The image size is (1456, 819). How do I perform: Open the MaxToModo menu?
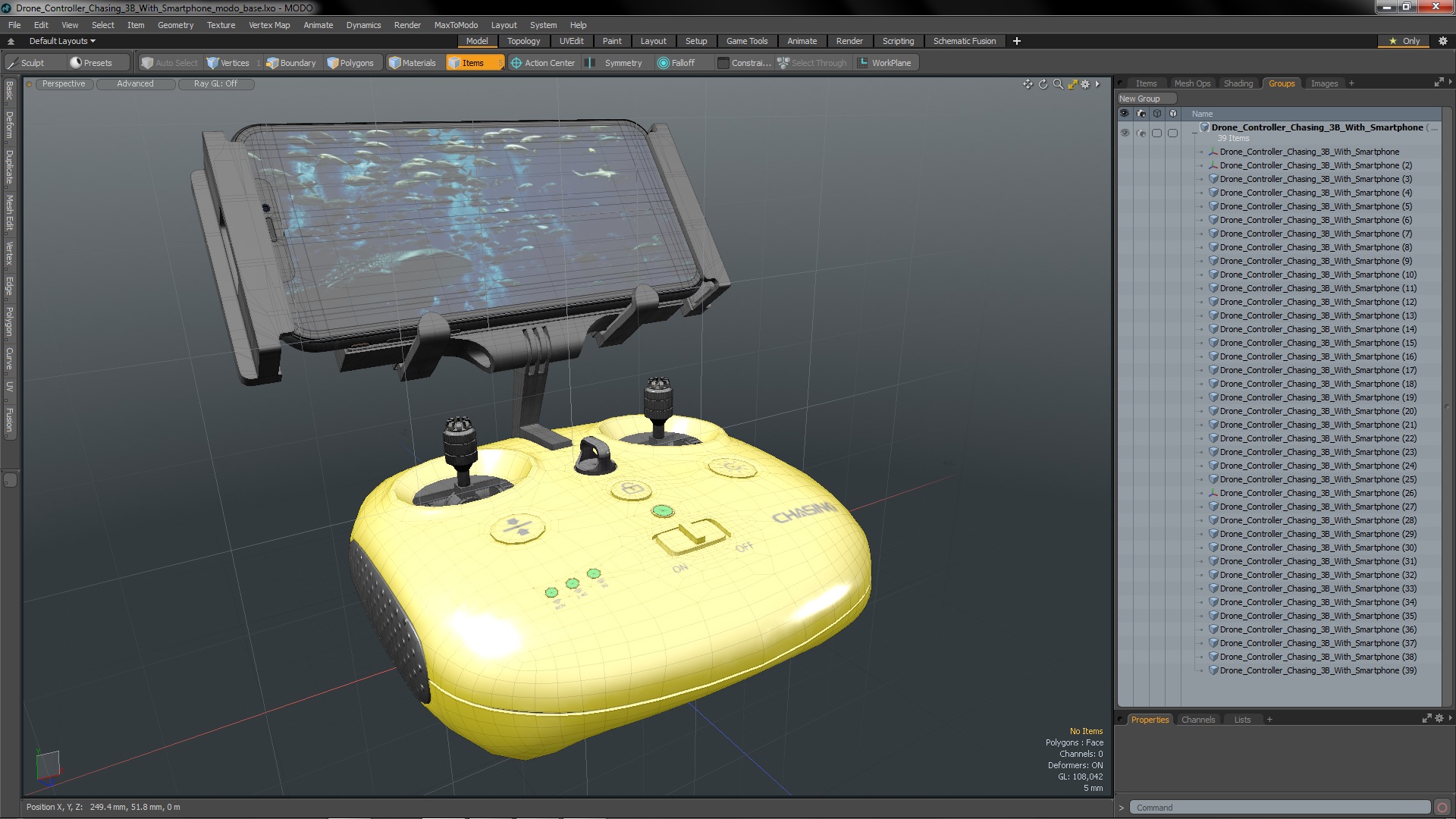click(456, 25)
